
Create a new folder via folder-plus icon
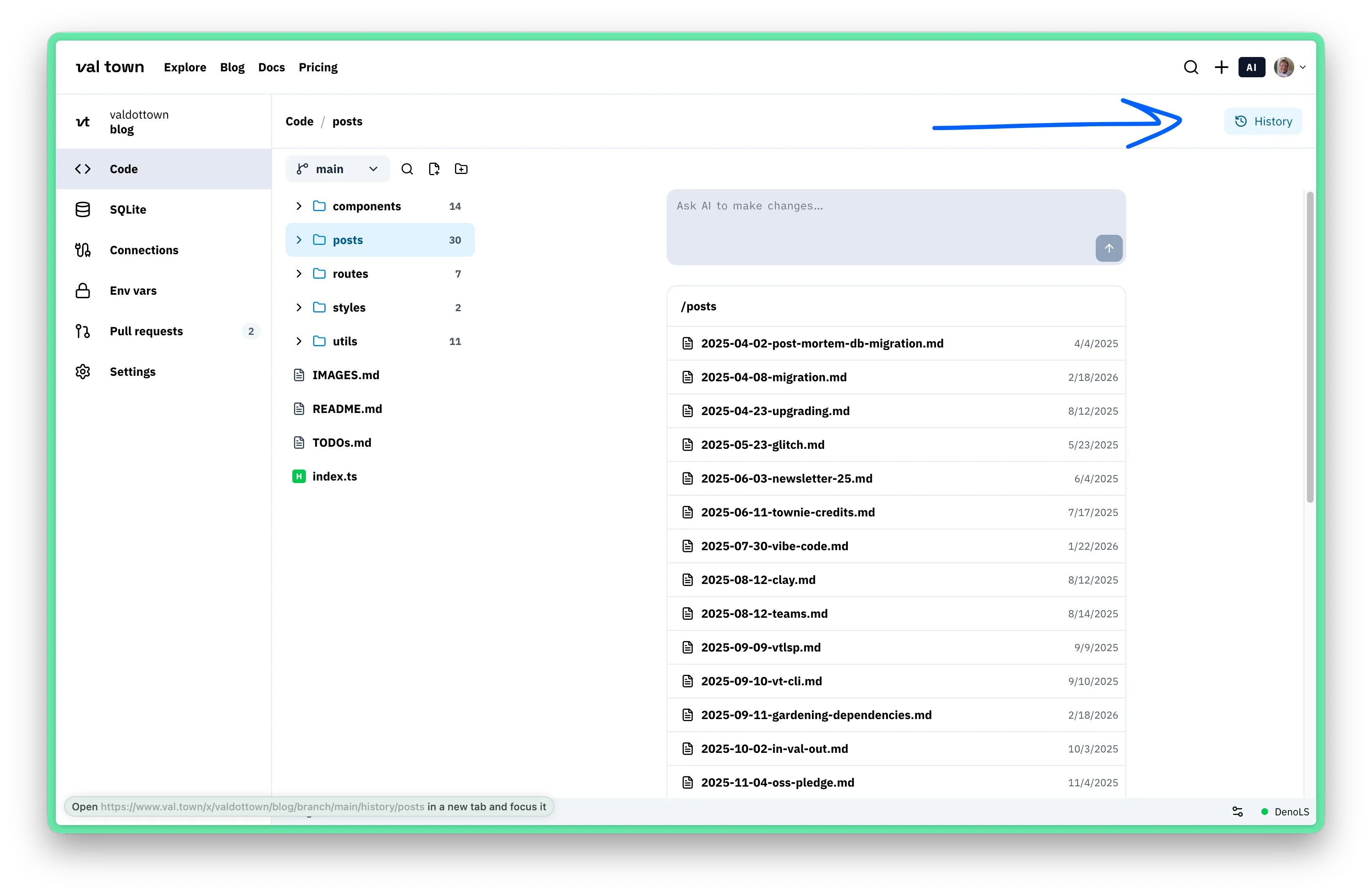pyautogui.click(x=461, y=169)
